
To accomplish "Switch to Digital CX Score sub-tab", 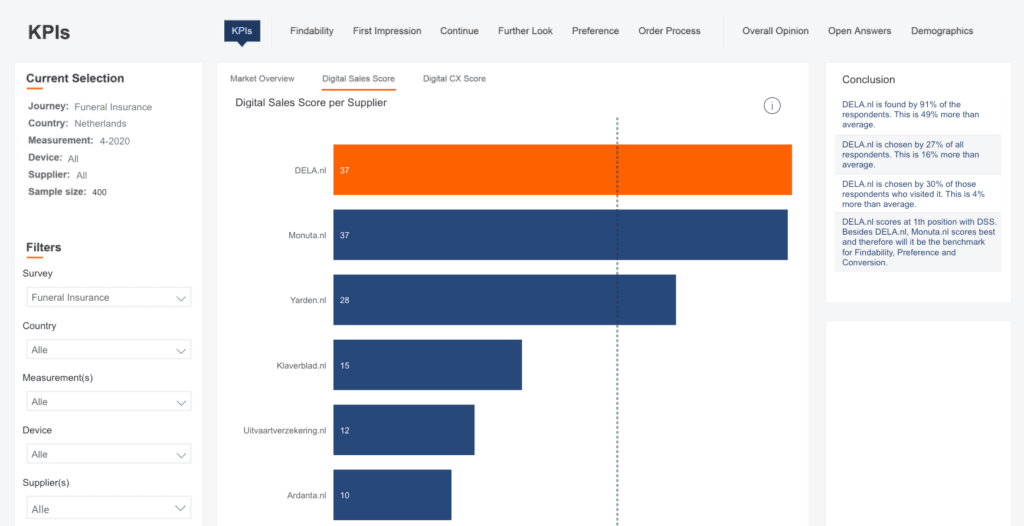I will coord(454,78).
